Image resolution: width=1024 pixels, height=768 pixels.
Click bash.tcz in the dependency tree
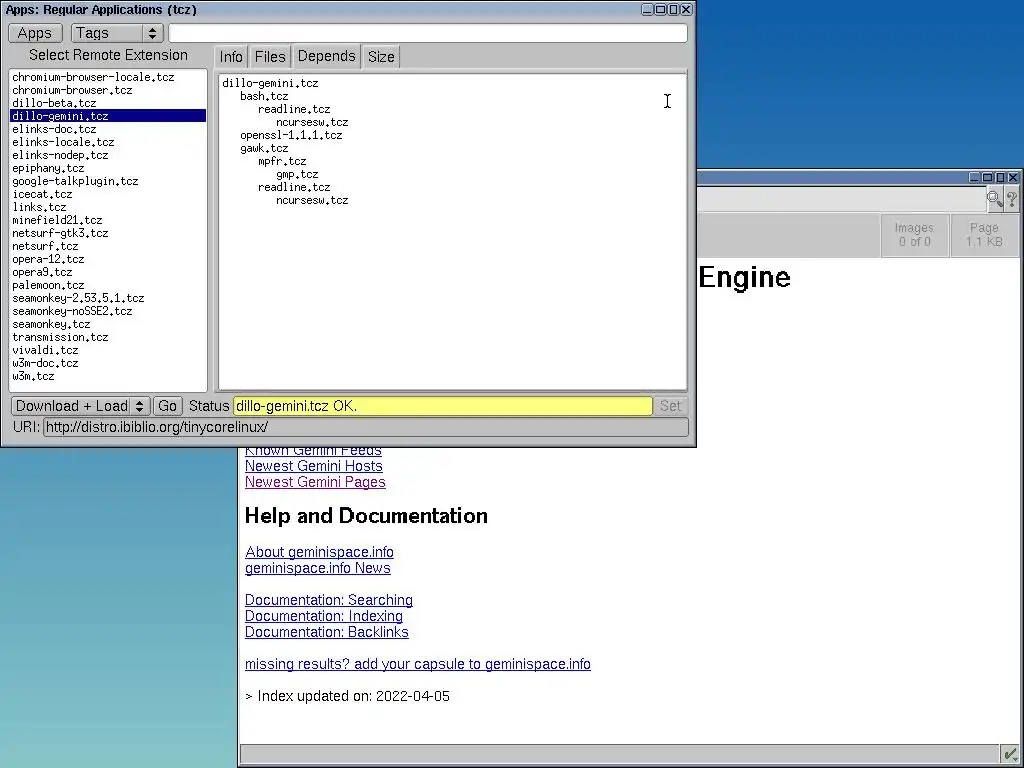(x=264, y=96)
